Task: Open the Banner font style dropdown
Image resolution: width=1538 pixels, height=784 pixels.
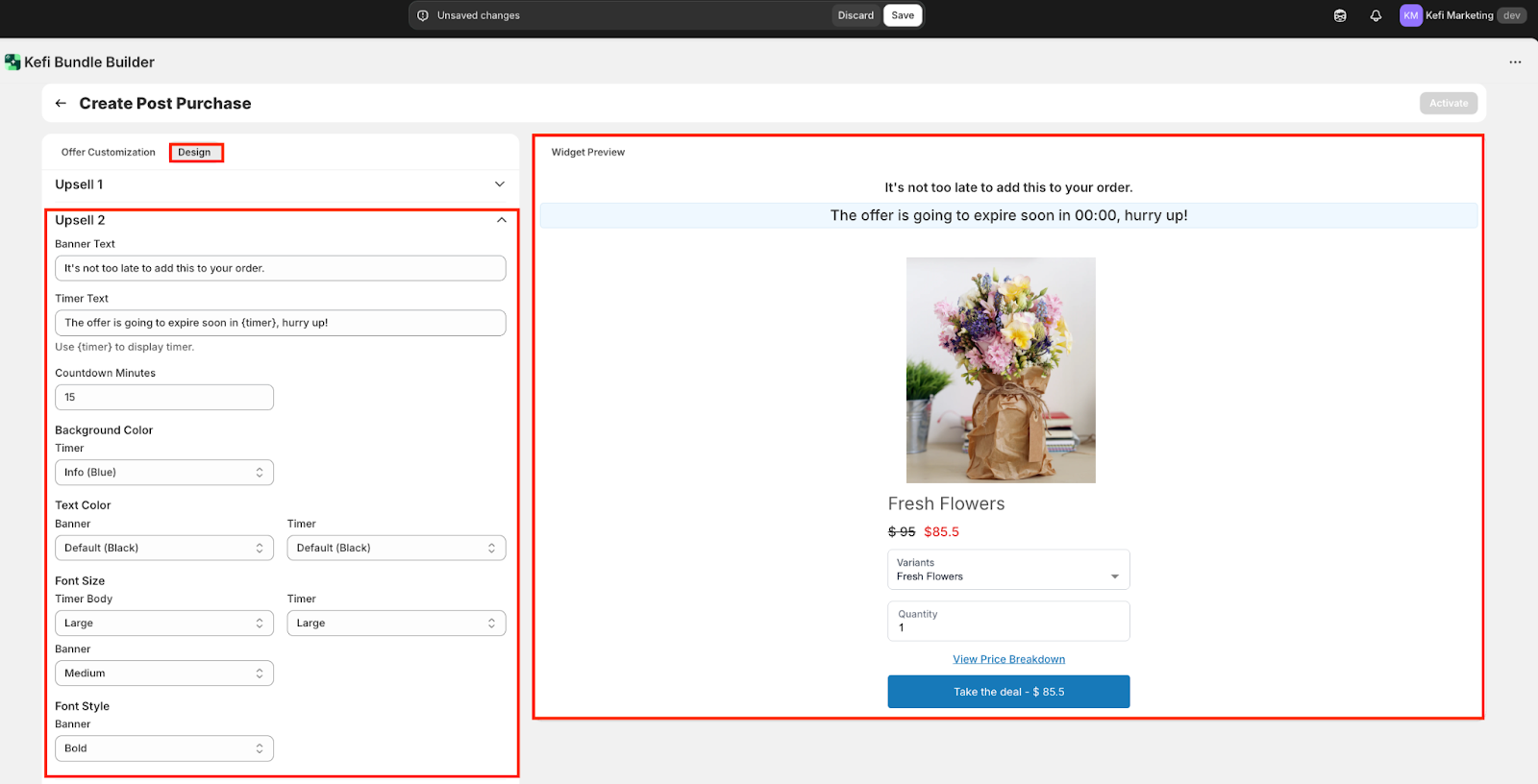Action: coord(164,748)
